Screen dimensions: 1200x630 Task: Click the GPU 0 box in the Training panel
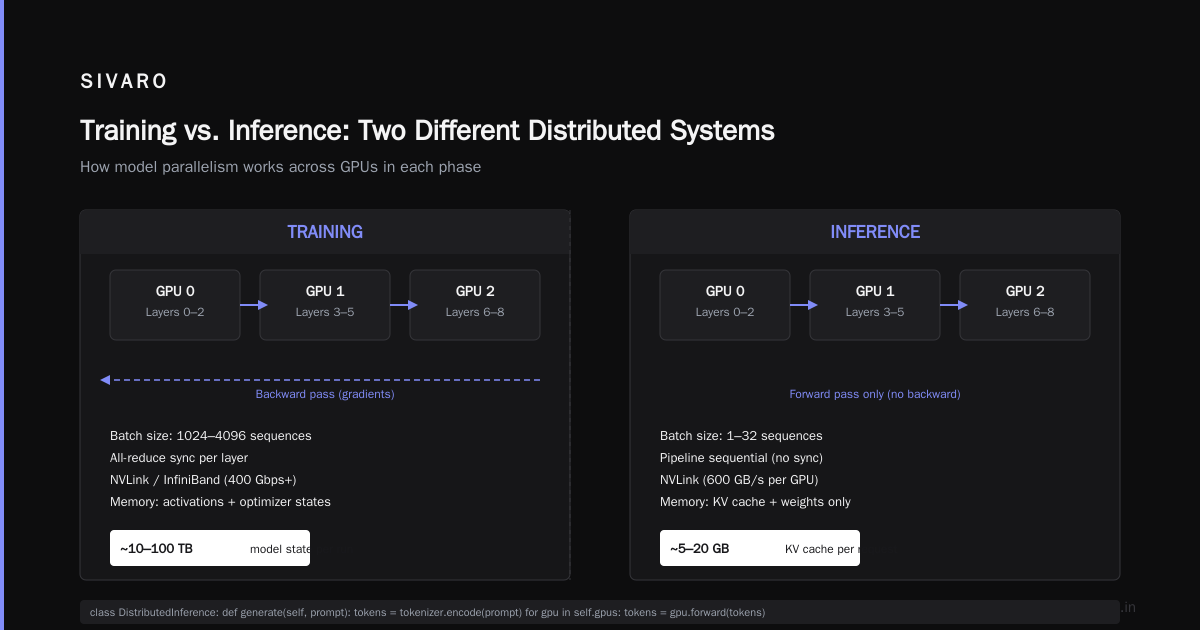(175, 305)
